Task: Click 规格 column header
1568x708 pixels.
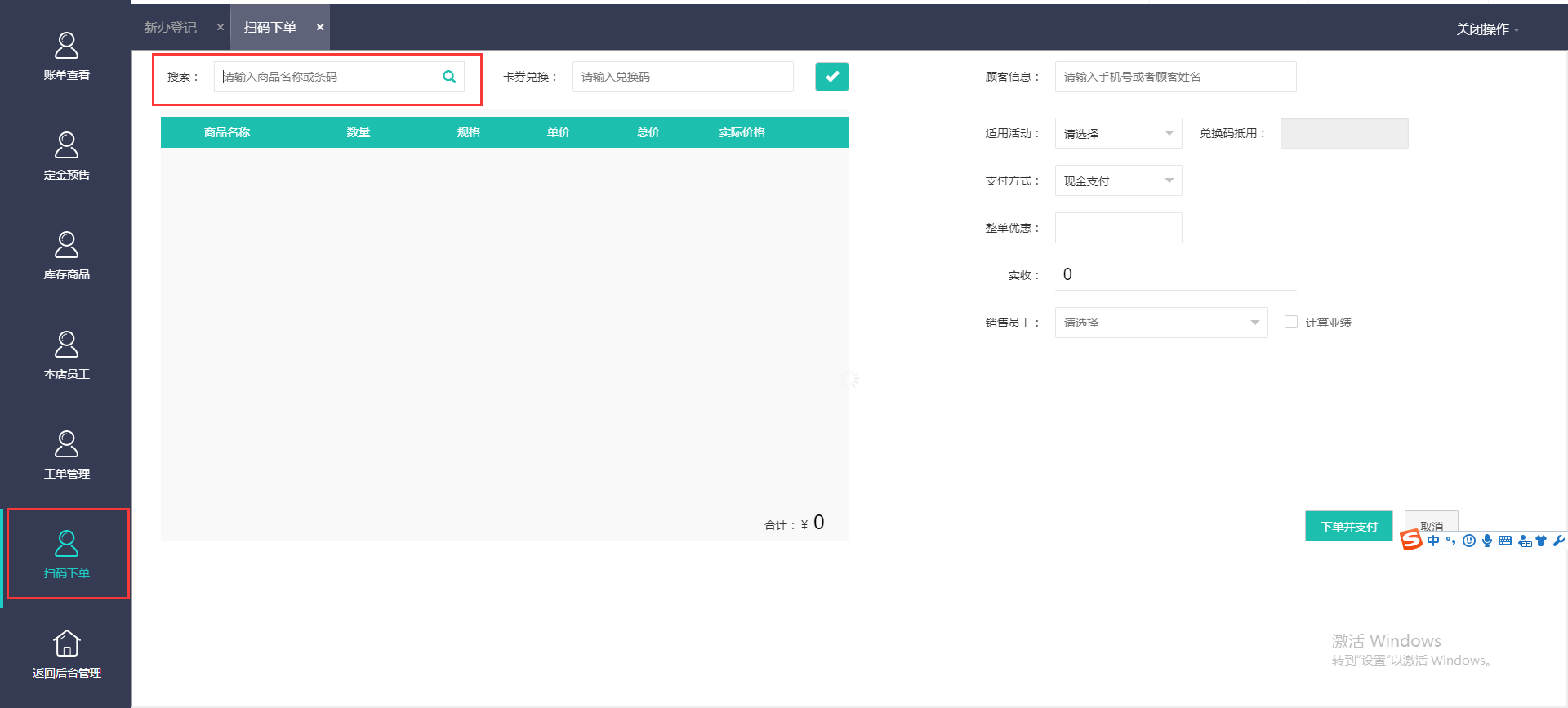Action: tap(469, 132)
